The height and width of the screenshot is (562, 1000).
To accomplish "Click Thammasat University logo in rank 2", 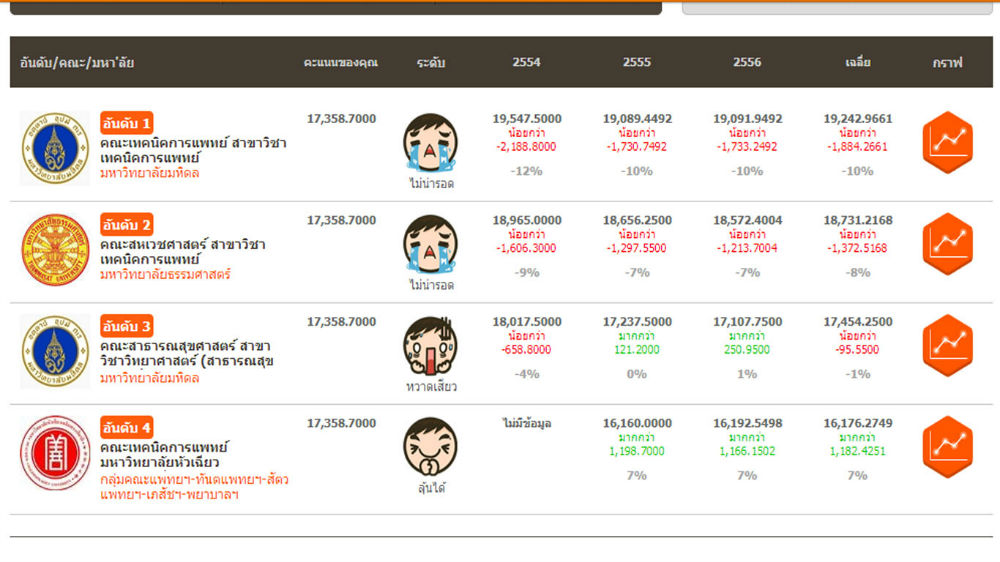I will pyautogui.click(x=55, y=250).
